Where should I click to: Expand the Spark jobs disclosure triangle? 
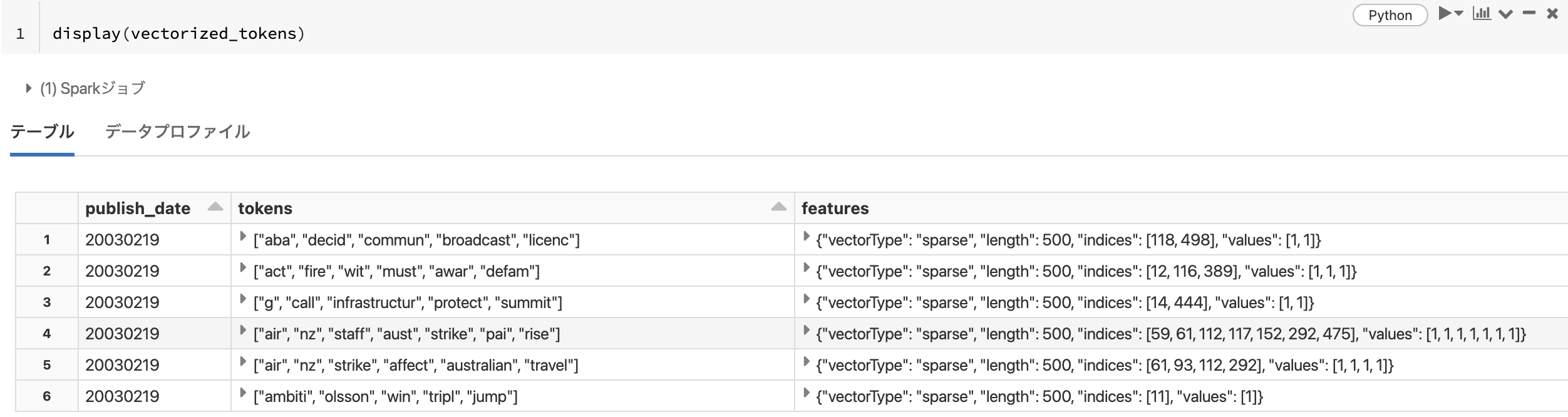[x=28, y=88]
